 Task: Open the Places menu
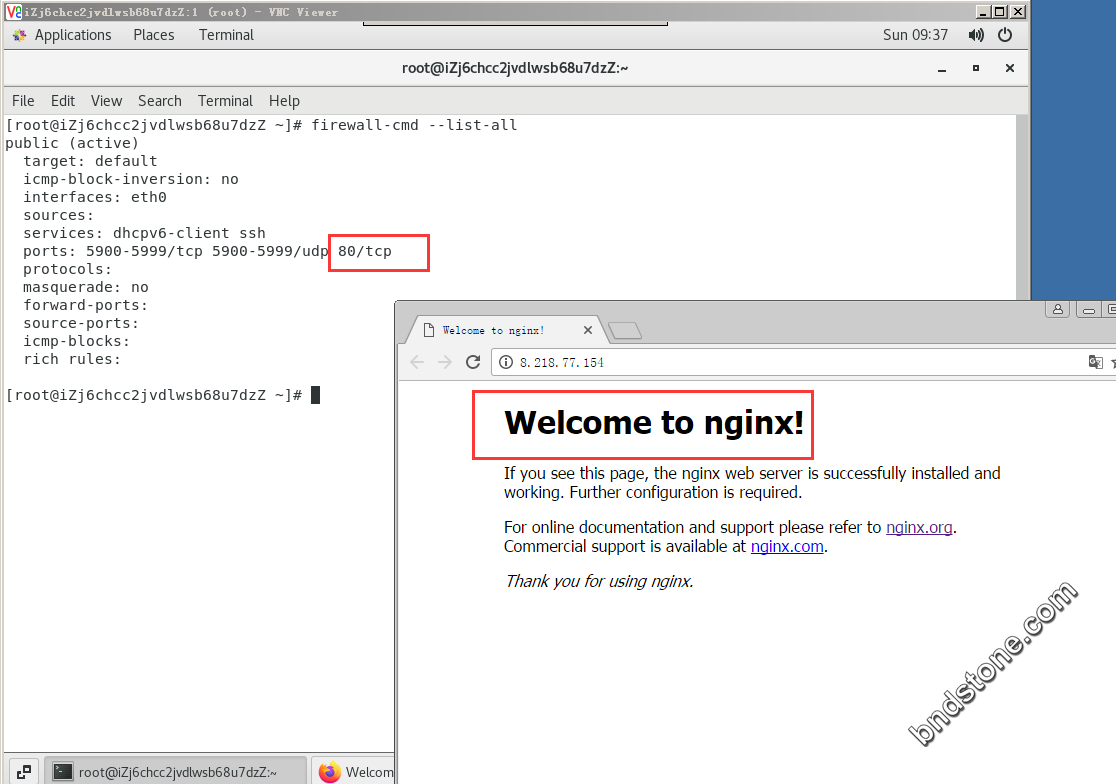154,35
